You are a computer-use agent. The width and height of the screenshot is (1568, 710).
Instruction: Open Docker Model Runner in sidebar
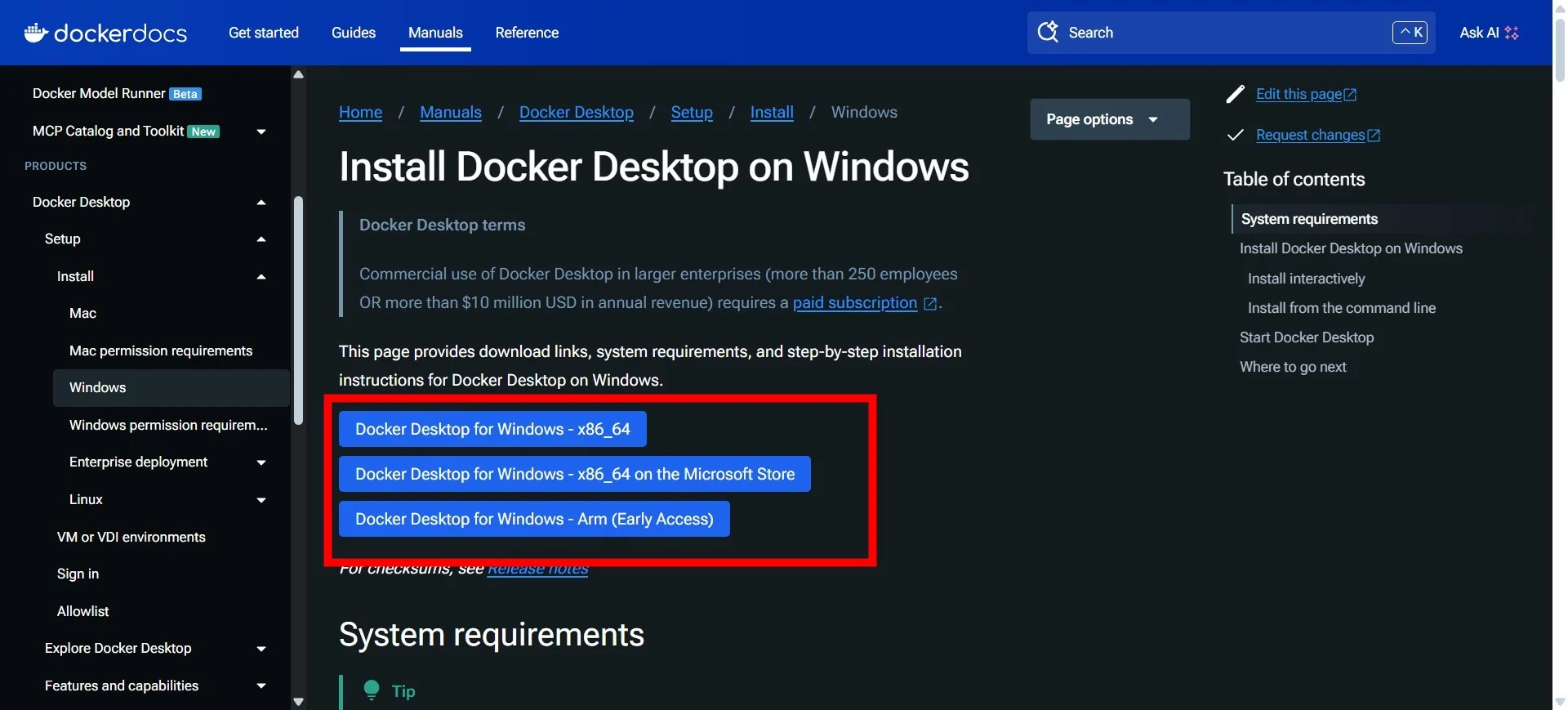[x=99, y=94]
